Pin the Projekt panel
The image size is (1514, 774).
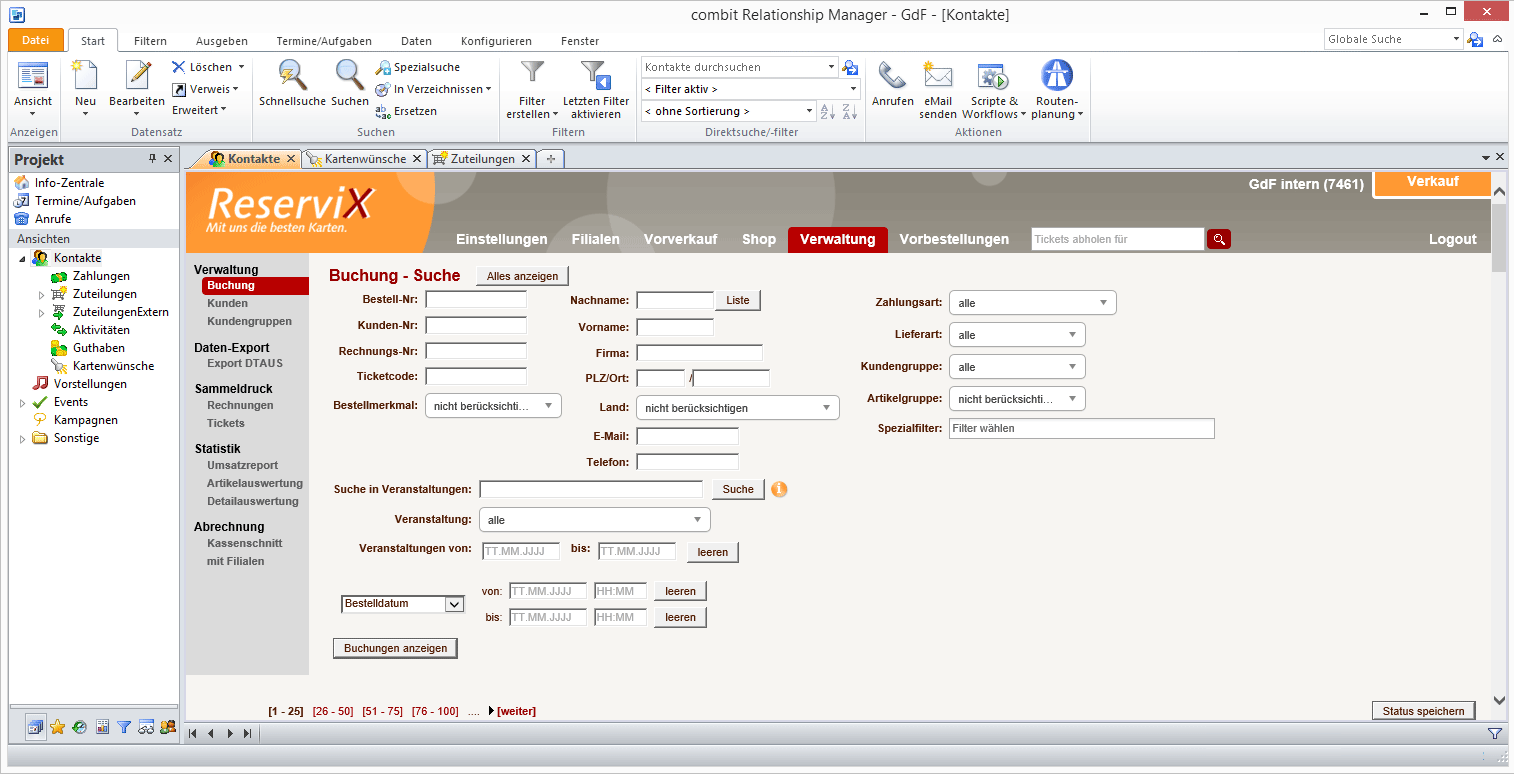pyautogui.click(x=153, y=159)
